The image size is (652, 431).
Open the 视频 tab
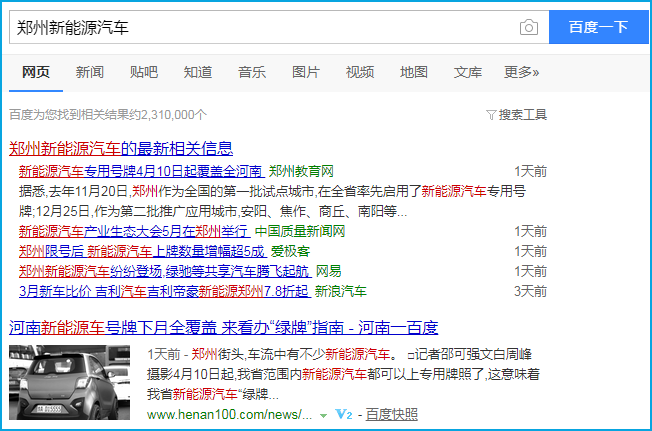point(360,72)
